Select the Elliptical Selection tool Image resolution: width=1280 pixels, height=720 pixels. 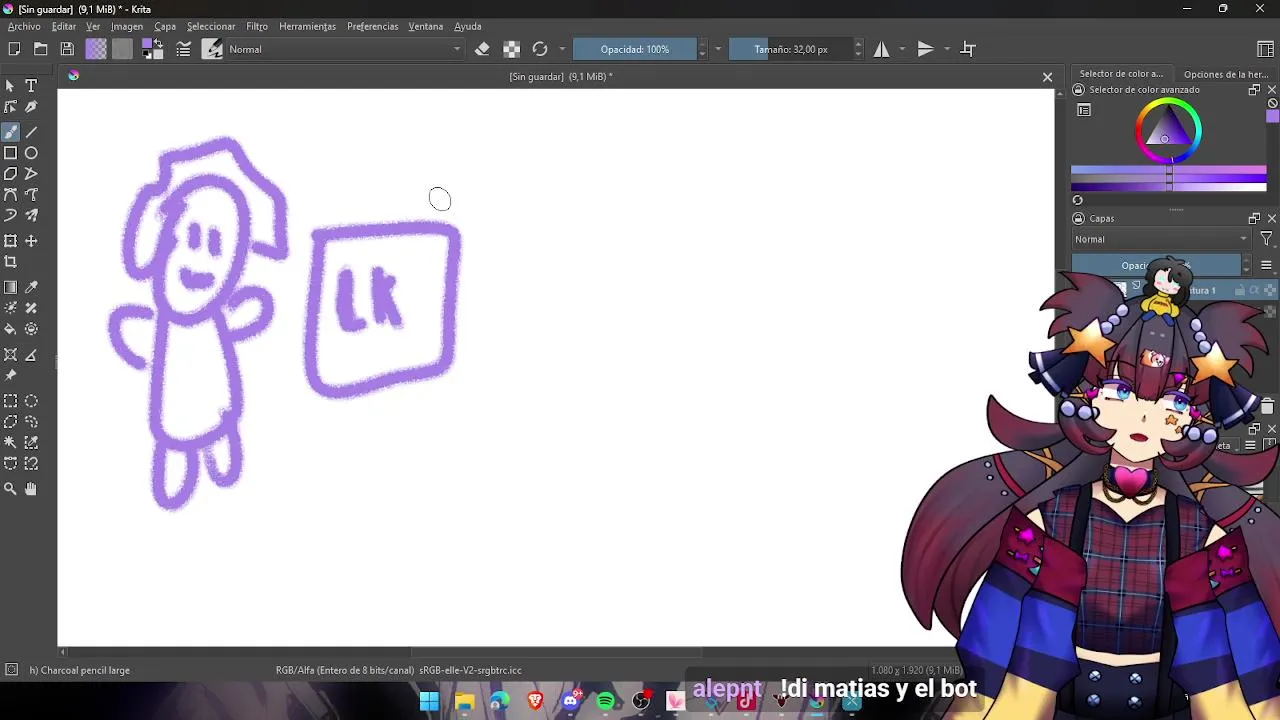tap(31, 401)
